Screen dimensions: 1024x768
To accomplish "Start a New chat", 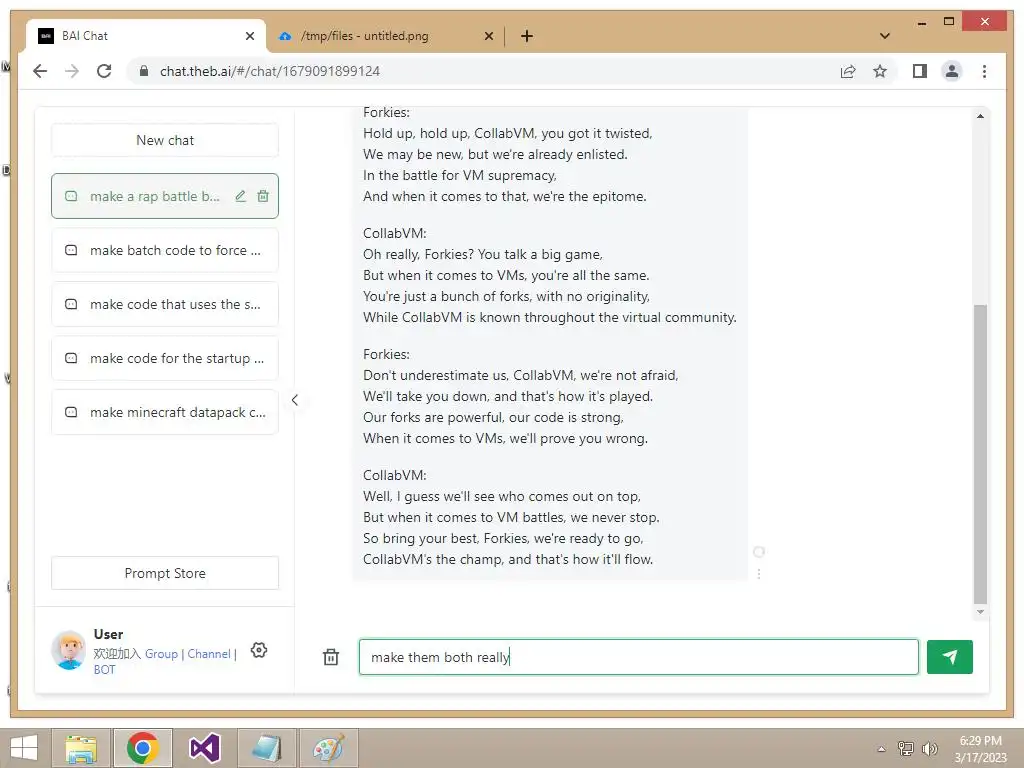I will 165,140.
